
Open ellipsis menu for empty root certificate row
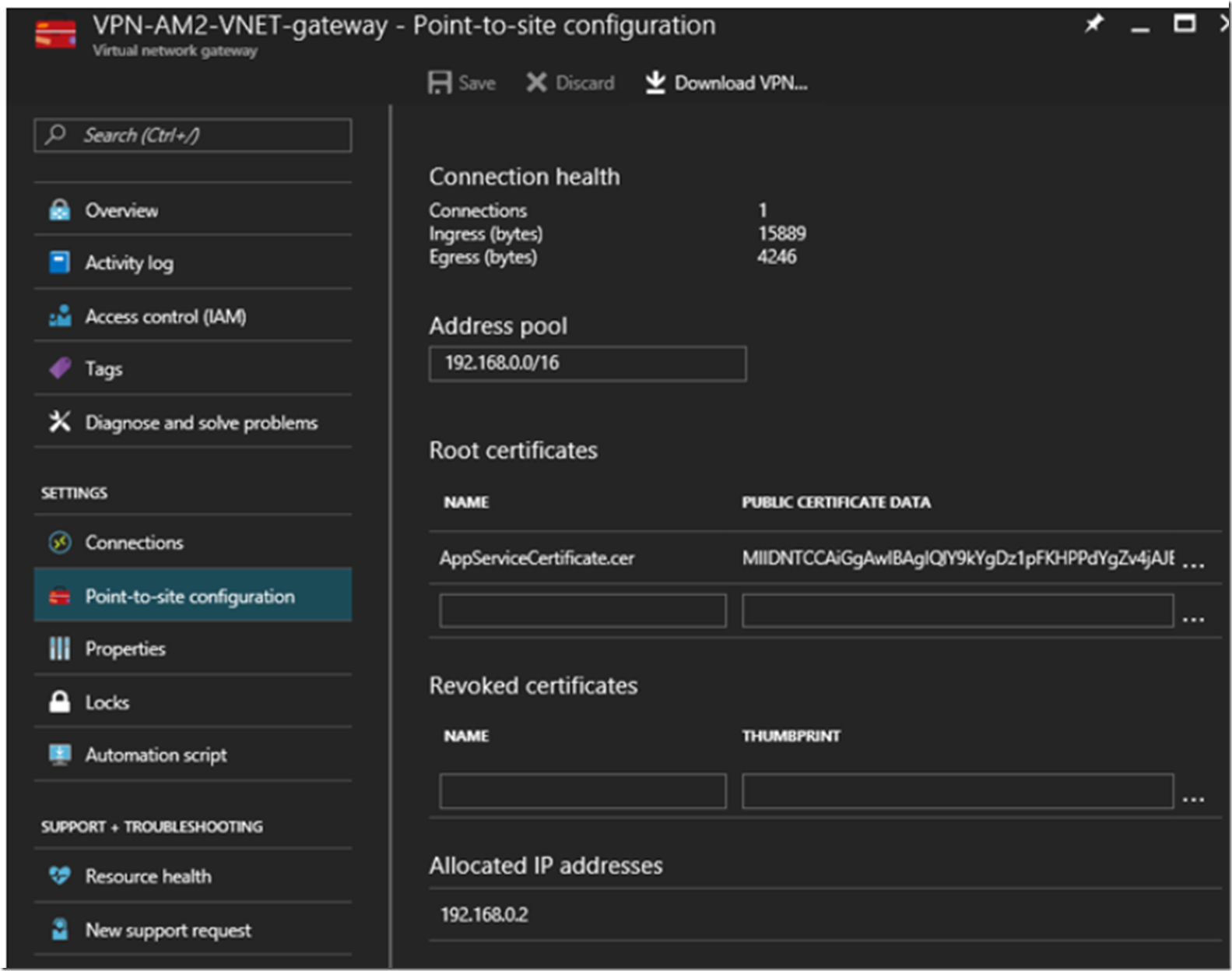[x=1193, y=618]
